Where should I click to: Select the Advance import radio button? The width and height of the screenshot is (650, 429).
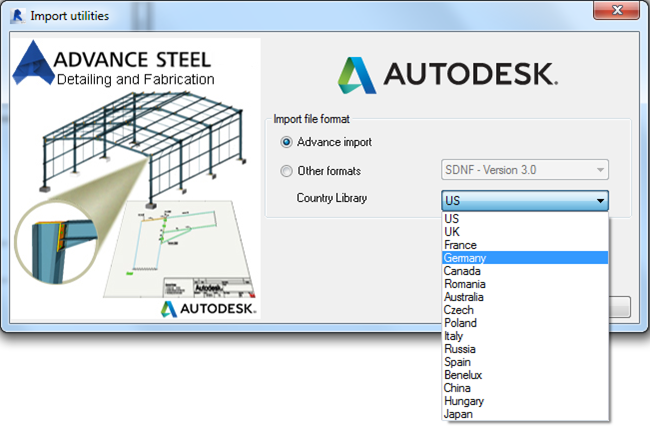tap(286, 142)
